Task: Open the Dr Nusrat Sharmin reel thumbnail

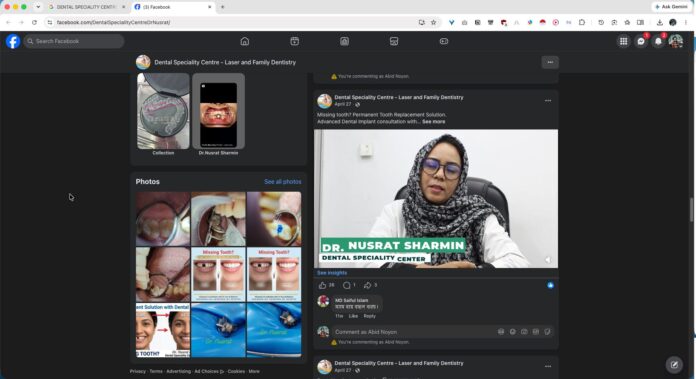Action: click(x=218, y=111)
